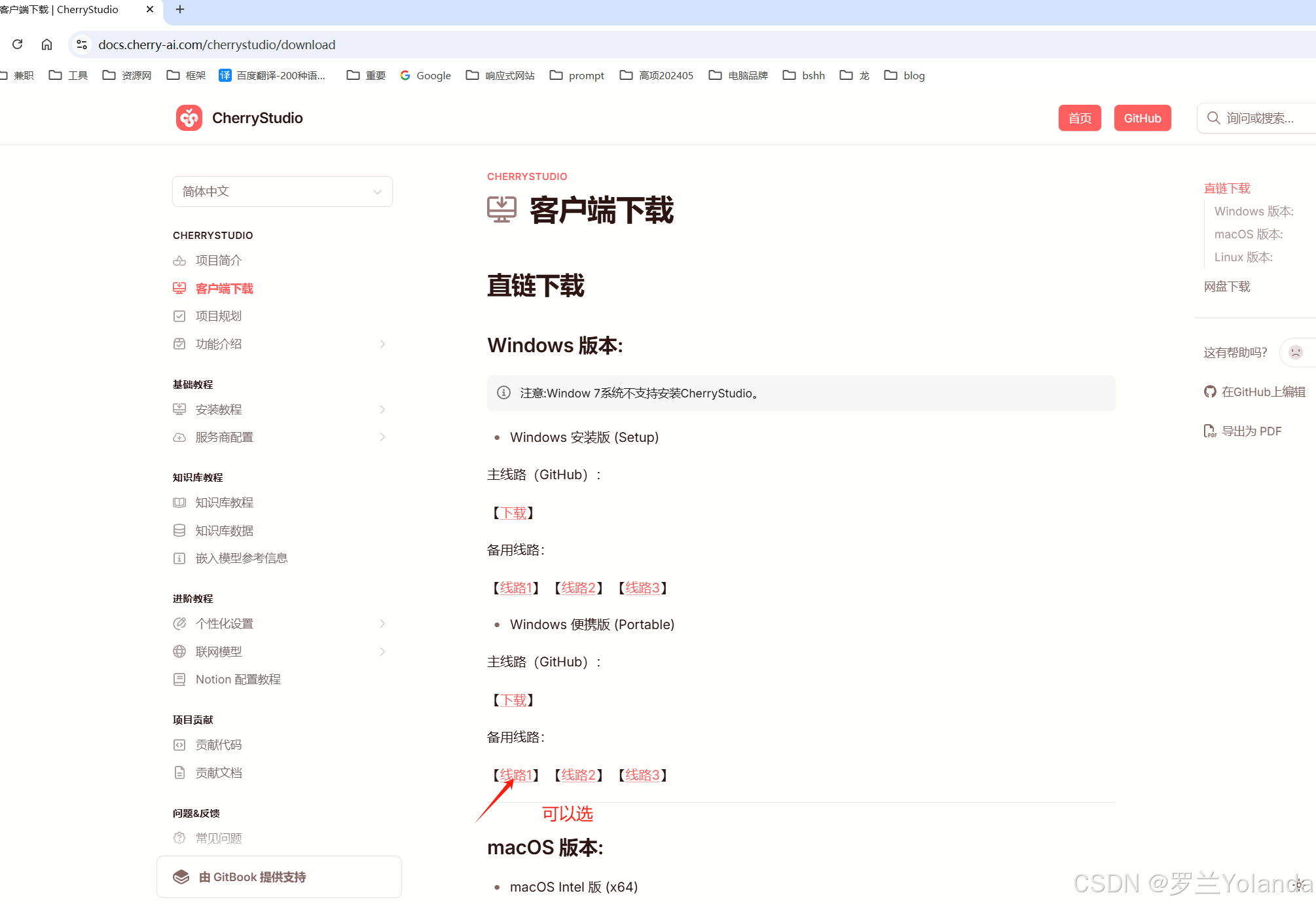Click the sad face feedback icon
The width and height of the screenshot is (1316, 906).
[1295, 352]
